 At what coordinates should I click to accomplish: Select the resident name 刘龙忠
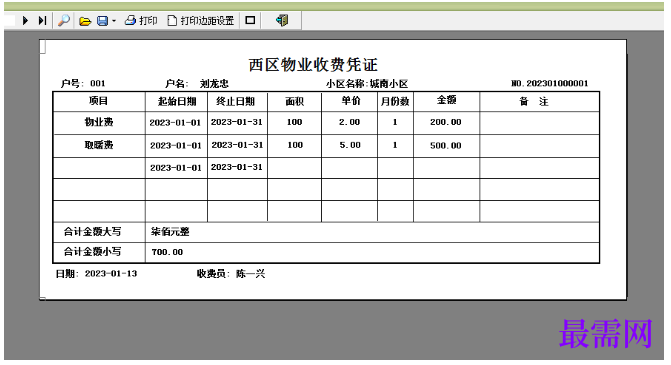[x=214, y=84]
